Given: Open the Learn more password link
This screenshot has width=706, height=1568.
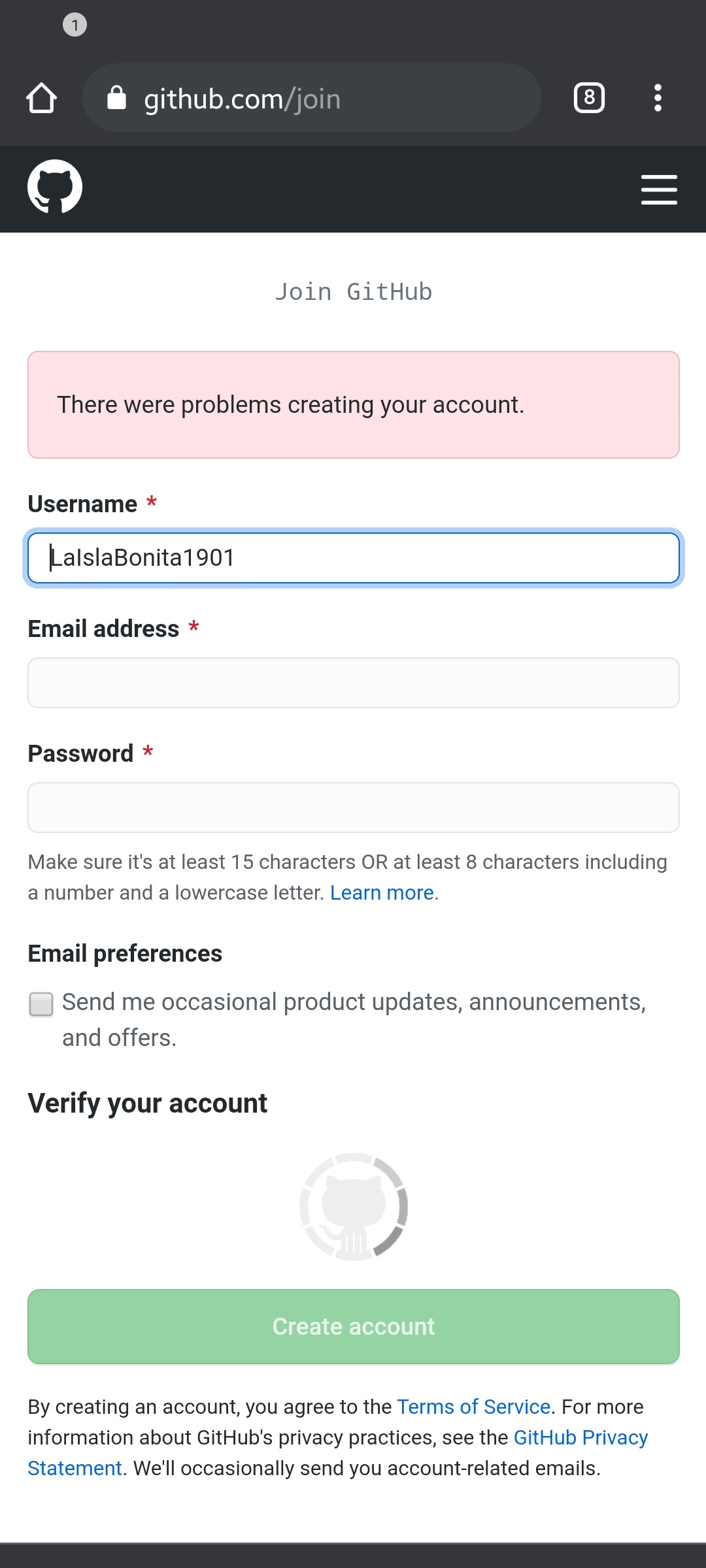Looking at the screenshot, I should tap(382, 892).
